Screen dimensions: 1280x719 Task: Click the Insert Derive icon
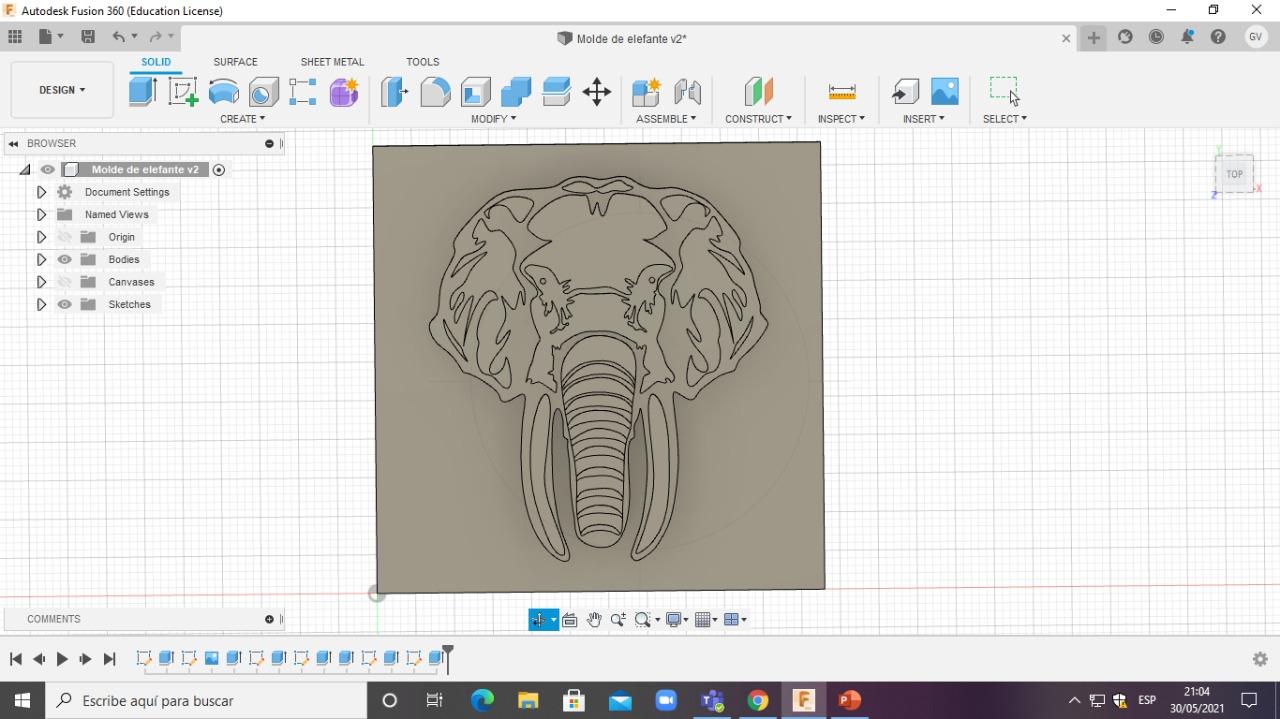pyautogui.click(x=905, y=91)
